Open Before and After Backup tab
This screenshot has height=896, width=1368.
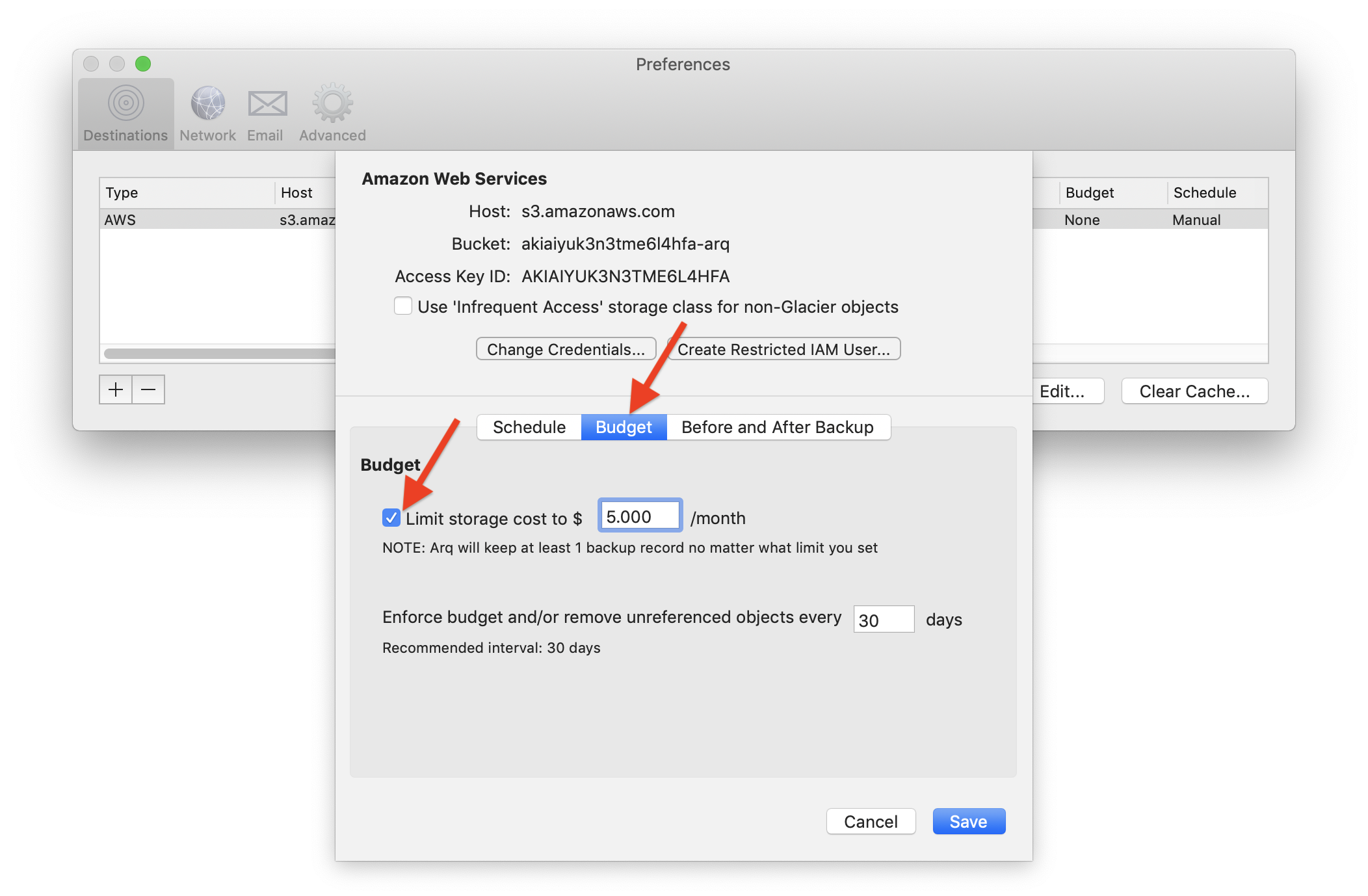point(778,427)
